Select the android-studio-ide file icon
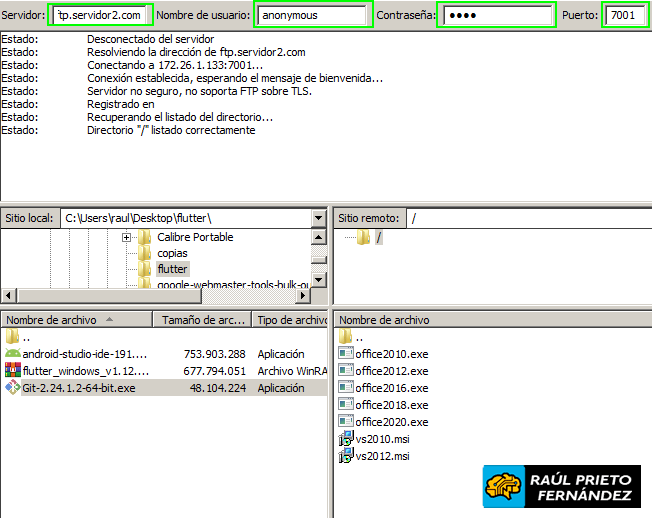This screenshot has height=518, width=652. click(x=13, y=354)
